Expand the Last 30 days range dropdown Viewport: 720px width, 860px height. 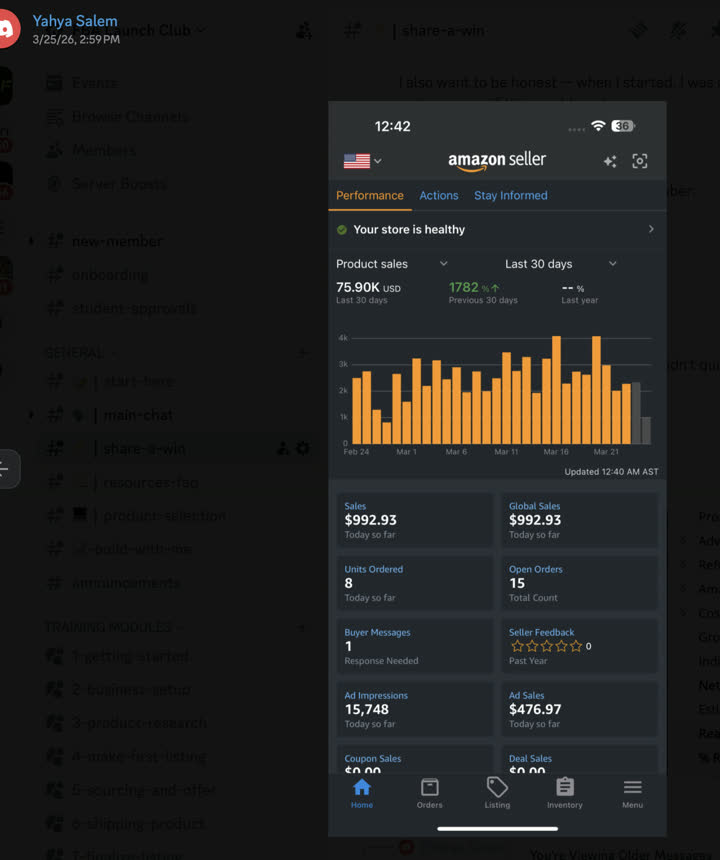coord(560,264)
